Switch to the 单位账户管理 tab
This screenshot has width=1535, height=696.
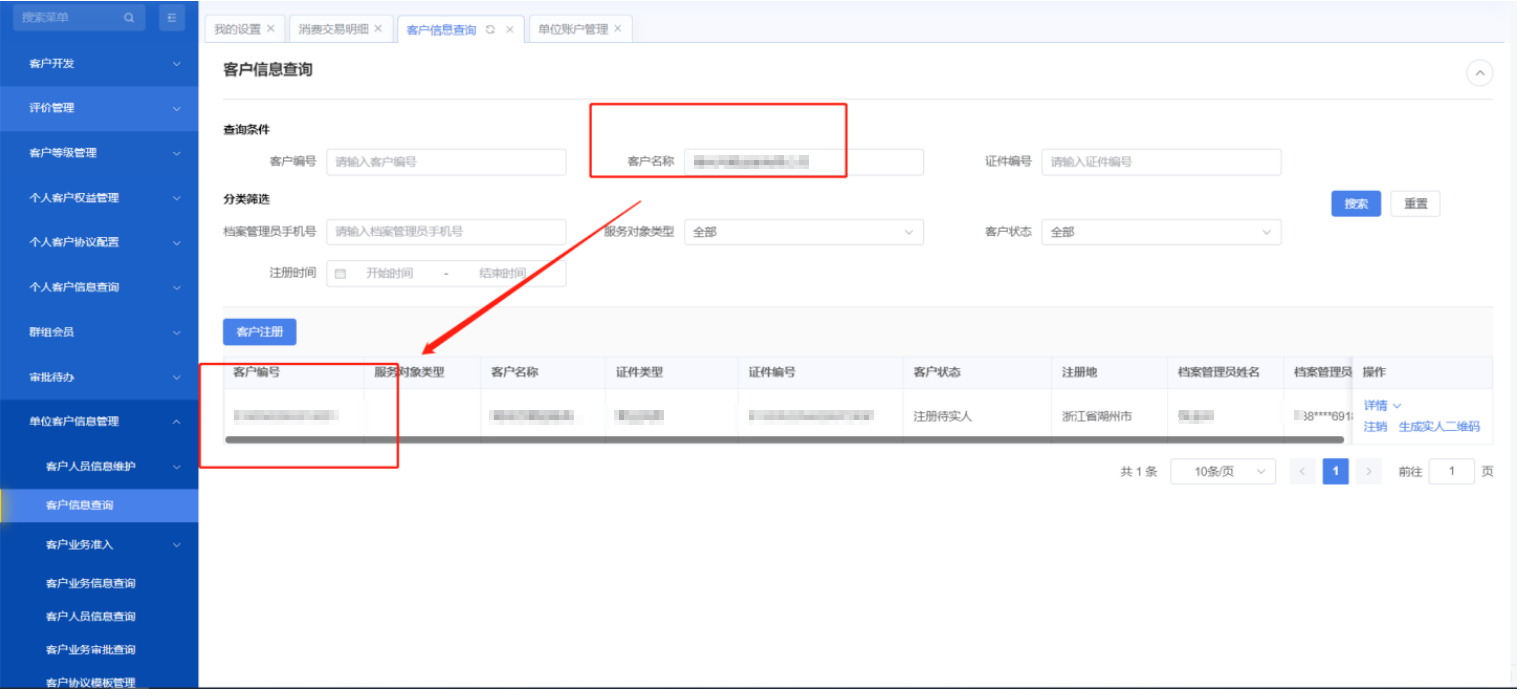(x=573, y=29)
